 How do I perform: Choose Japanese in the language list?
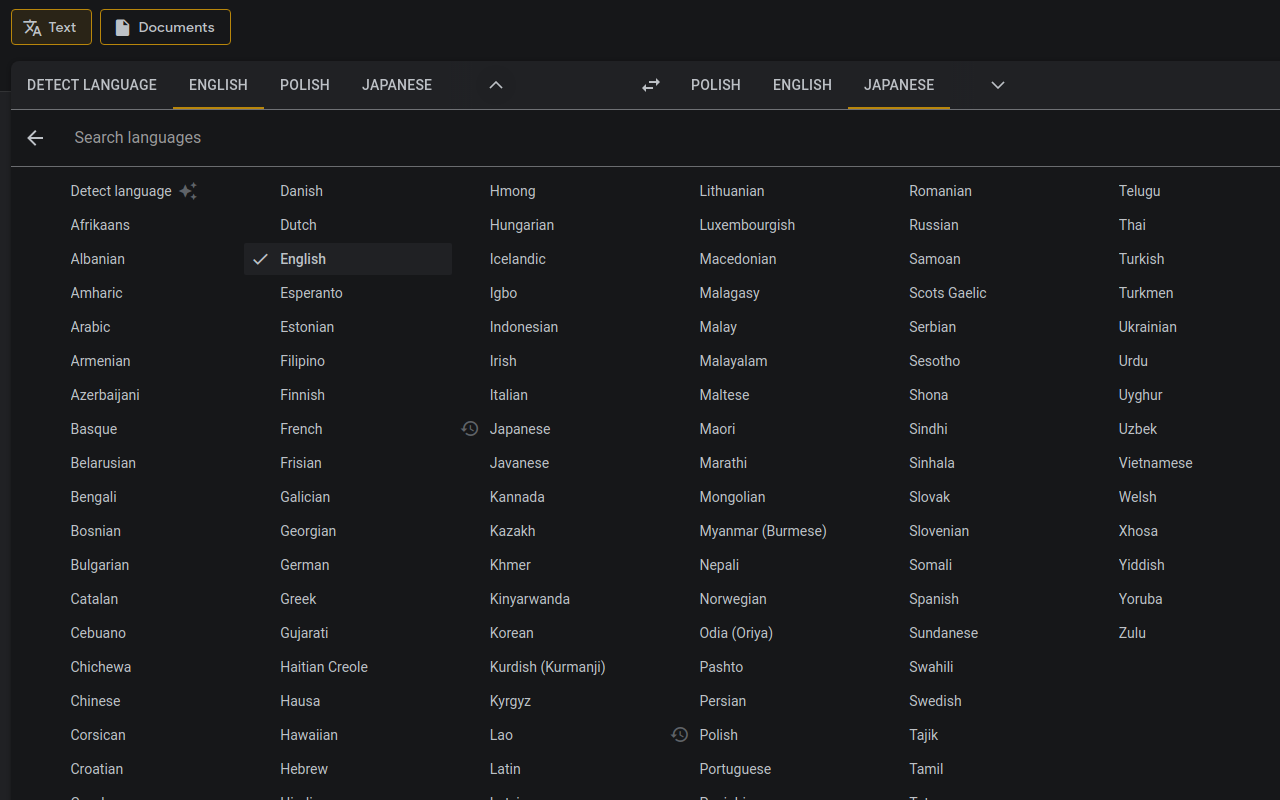(x=520, y=429)
